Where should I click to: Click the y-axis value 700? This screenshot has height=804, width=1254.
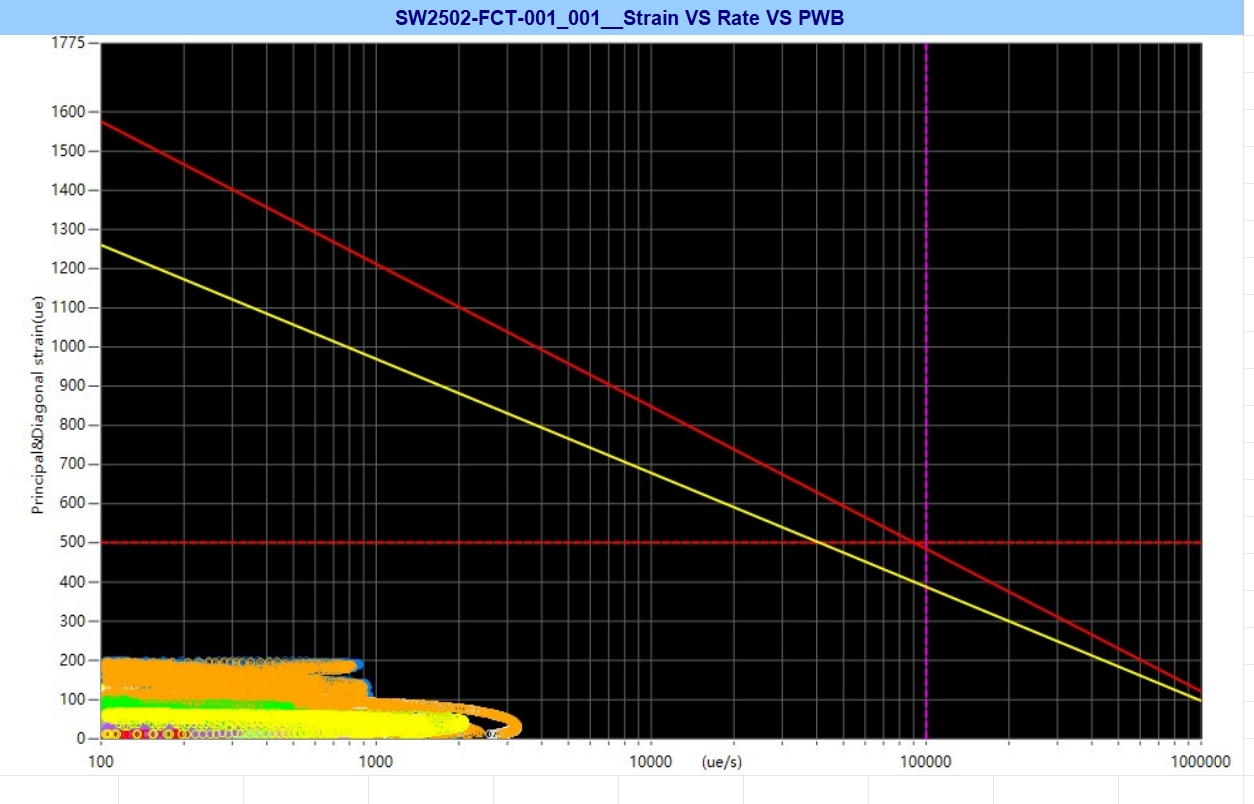click(73, 464)
